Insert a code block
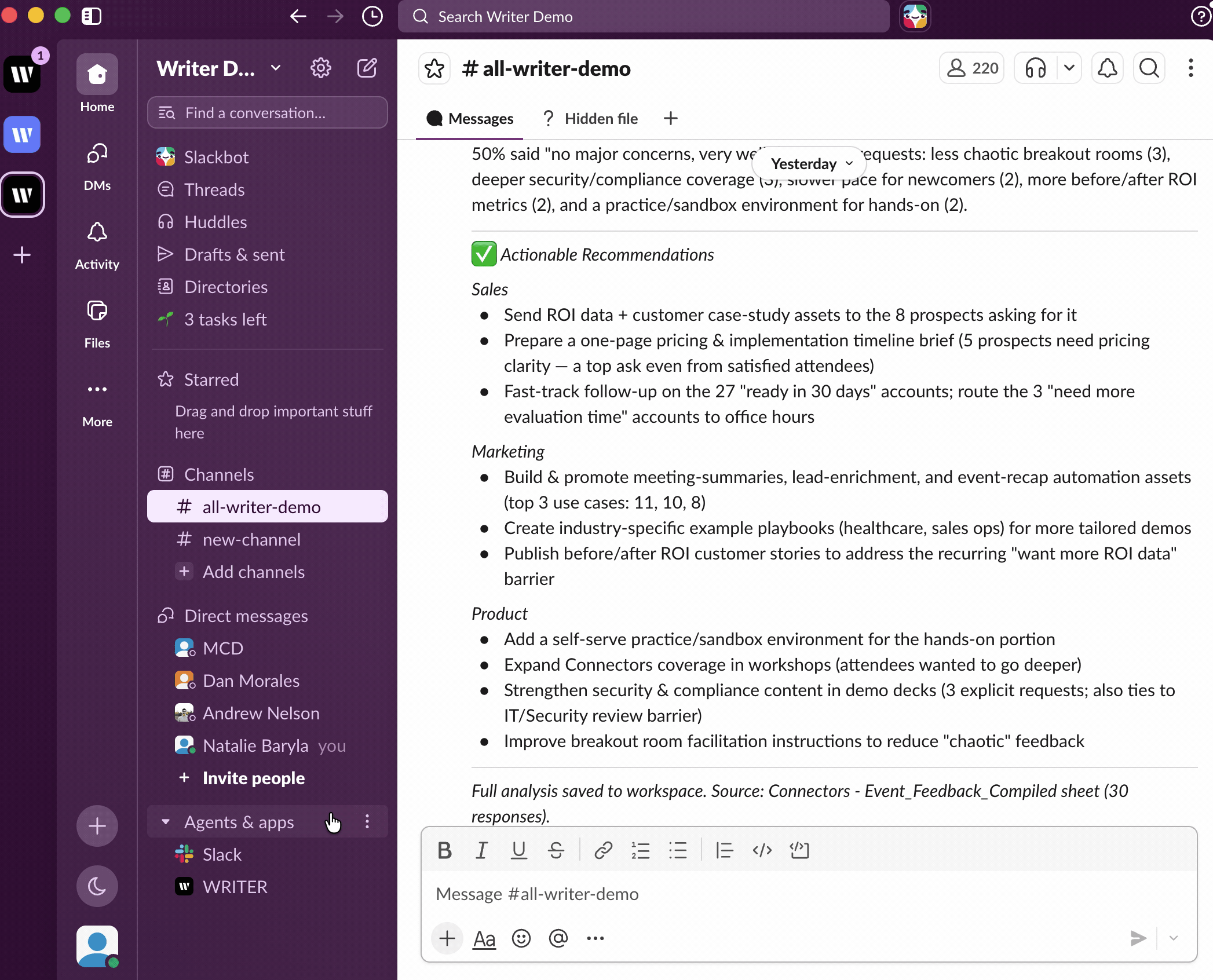Viewport: 1213px width, 980px height. [x=799, y=850]
